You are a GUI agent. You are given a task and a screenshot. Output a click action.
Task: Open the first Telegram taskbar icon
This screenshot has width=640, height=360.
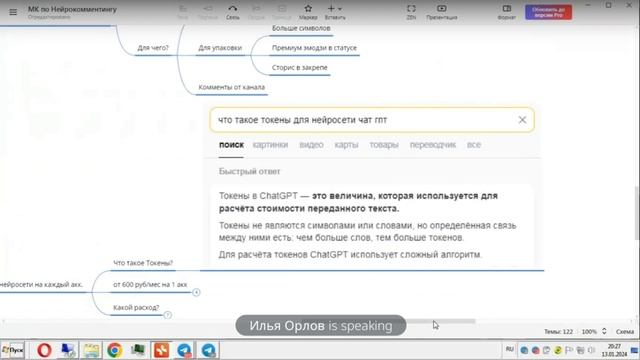coord(184,350)
